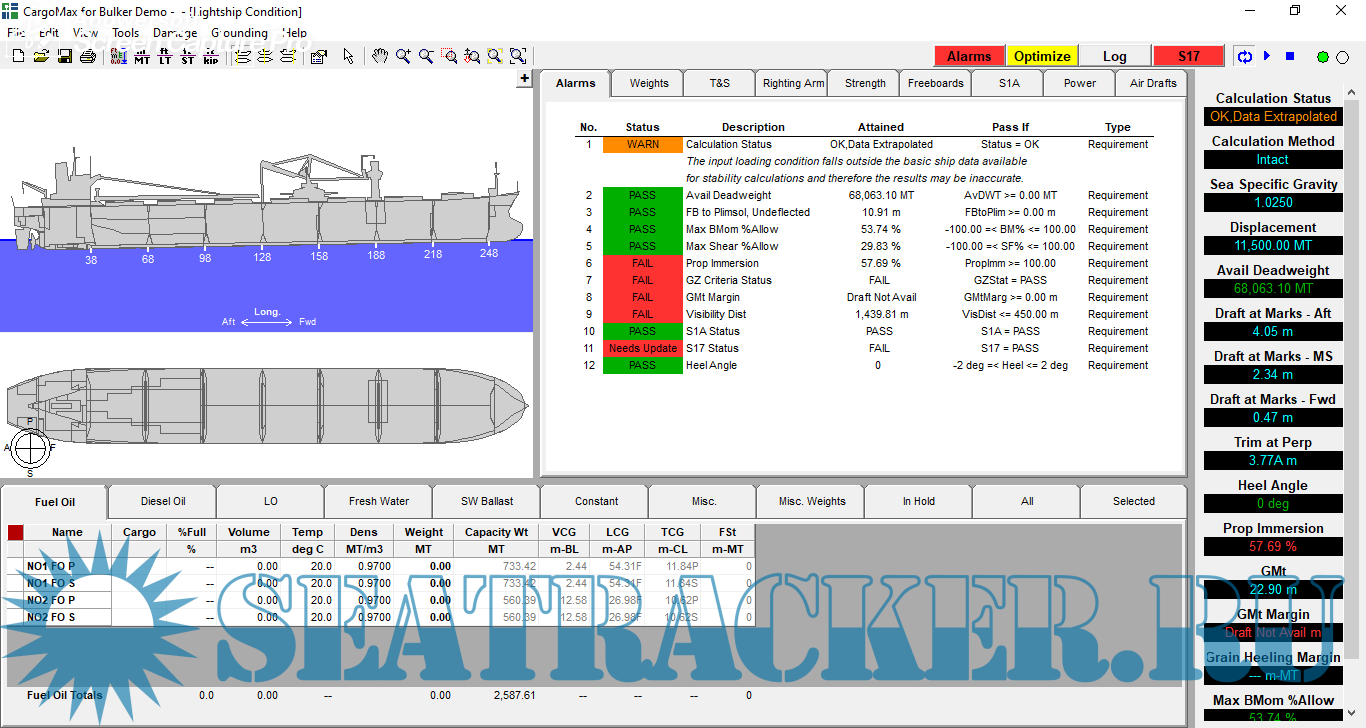This screenshot has width=1366, height=728.
Task: Click the red S17 status button
Action: click(1188, 56)
